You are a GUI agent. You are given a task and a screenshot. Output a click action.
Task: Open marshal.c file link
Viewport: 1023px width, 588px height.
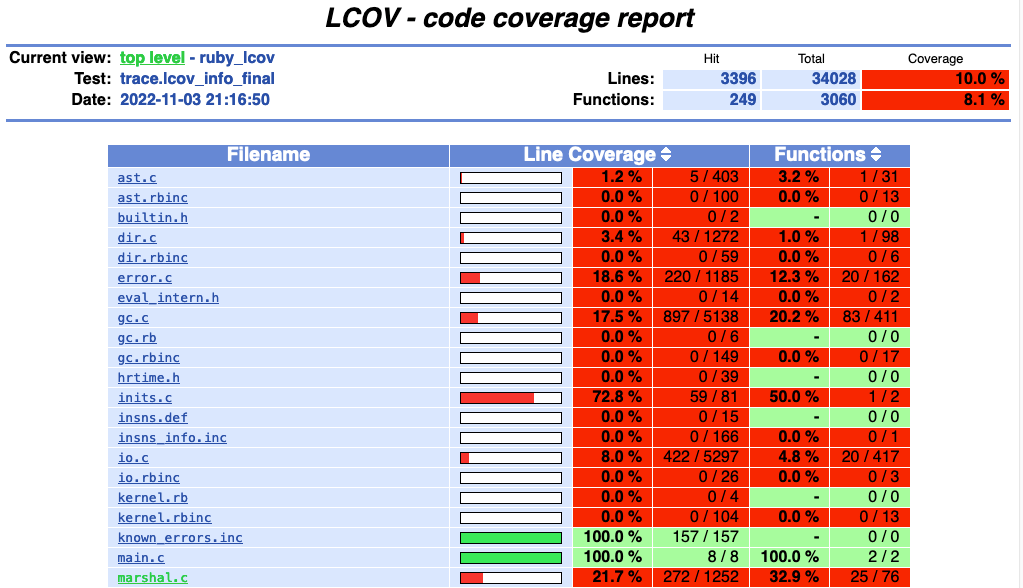152,578
